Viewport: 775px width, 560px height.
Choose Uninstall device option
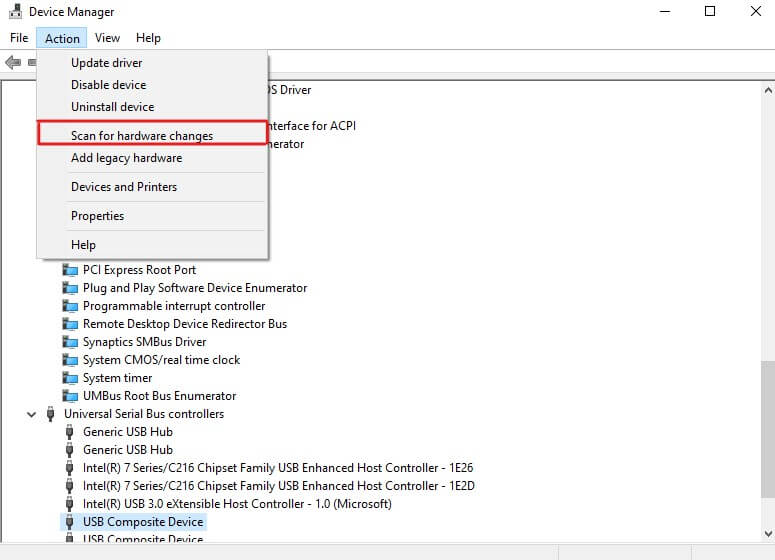[112, 107]
